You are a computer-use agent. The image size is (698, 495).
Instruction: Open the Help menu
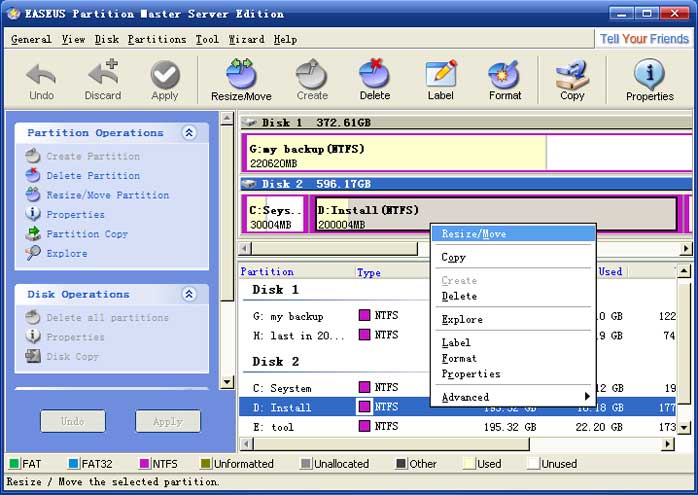tap(285, 40)
